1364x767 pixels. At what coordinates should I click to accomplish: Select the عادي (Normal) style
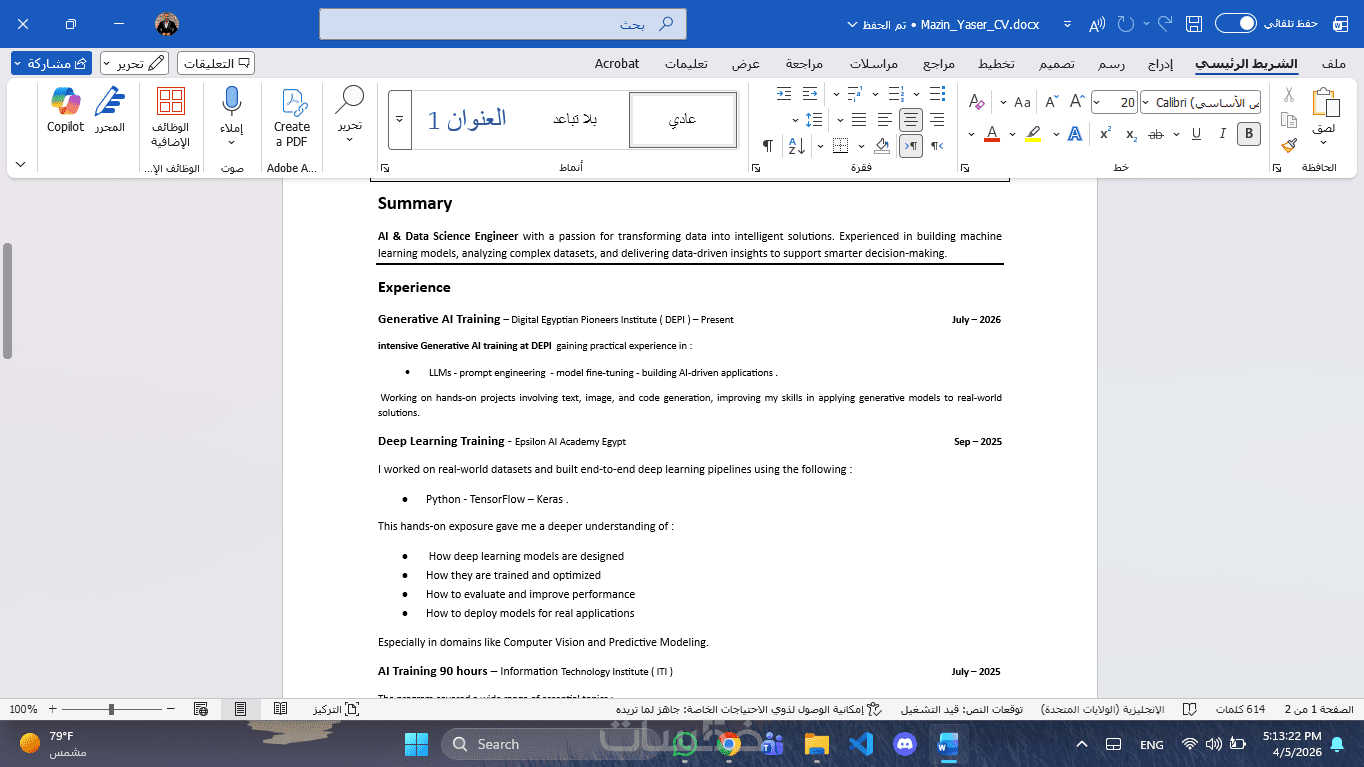pos(683,120)
